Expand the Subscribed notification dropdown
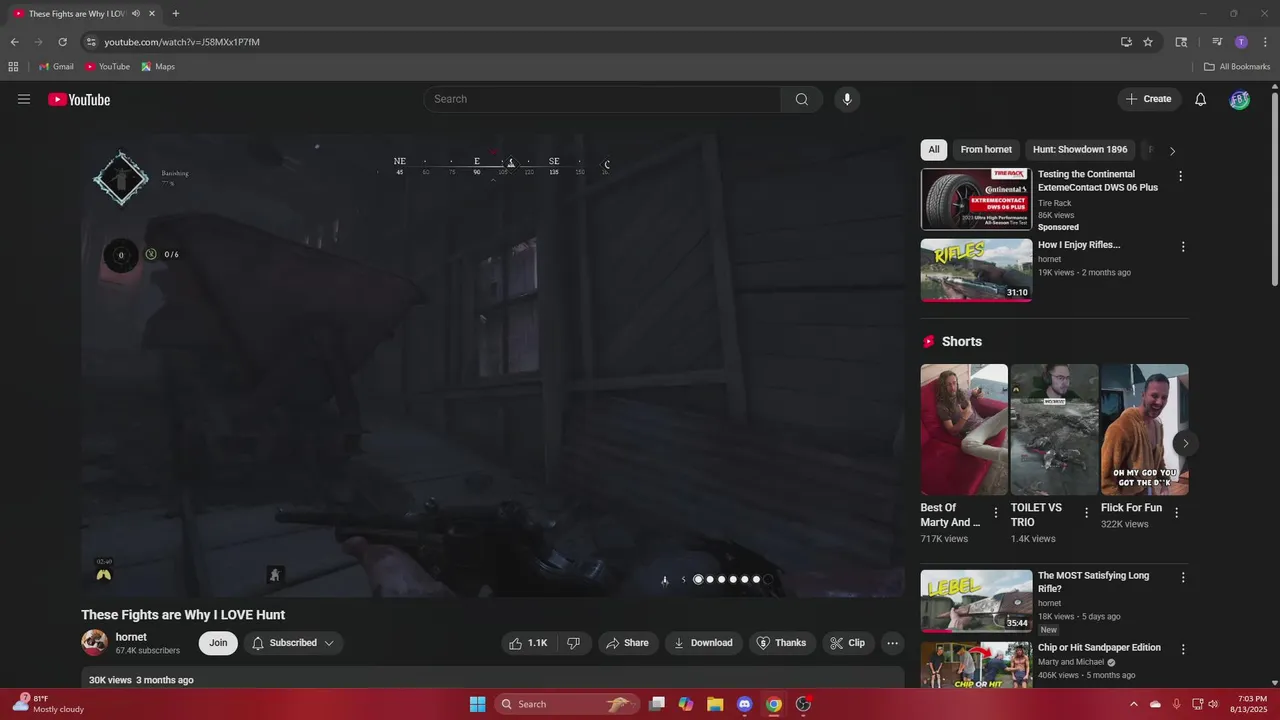Viewport: 1280px width, 720px height. point(293,643)
